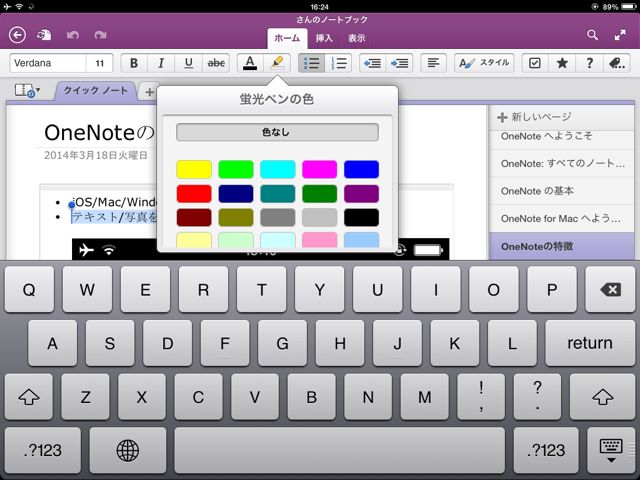Toggle the numbered list
The width and height of the screenshot is (640, 480).
tap(339, 63)
